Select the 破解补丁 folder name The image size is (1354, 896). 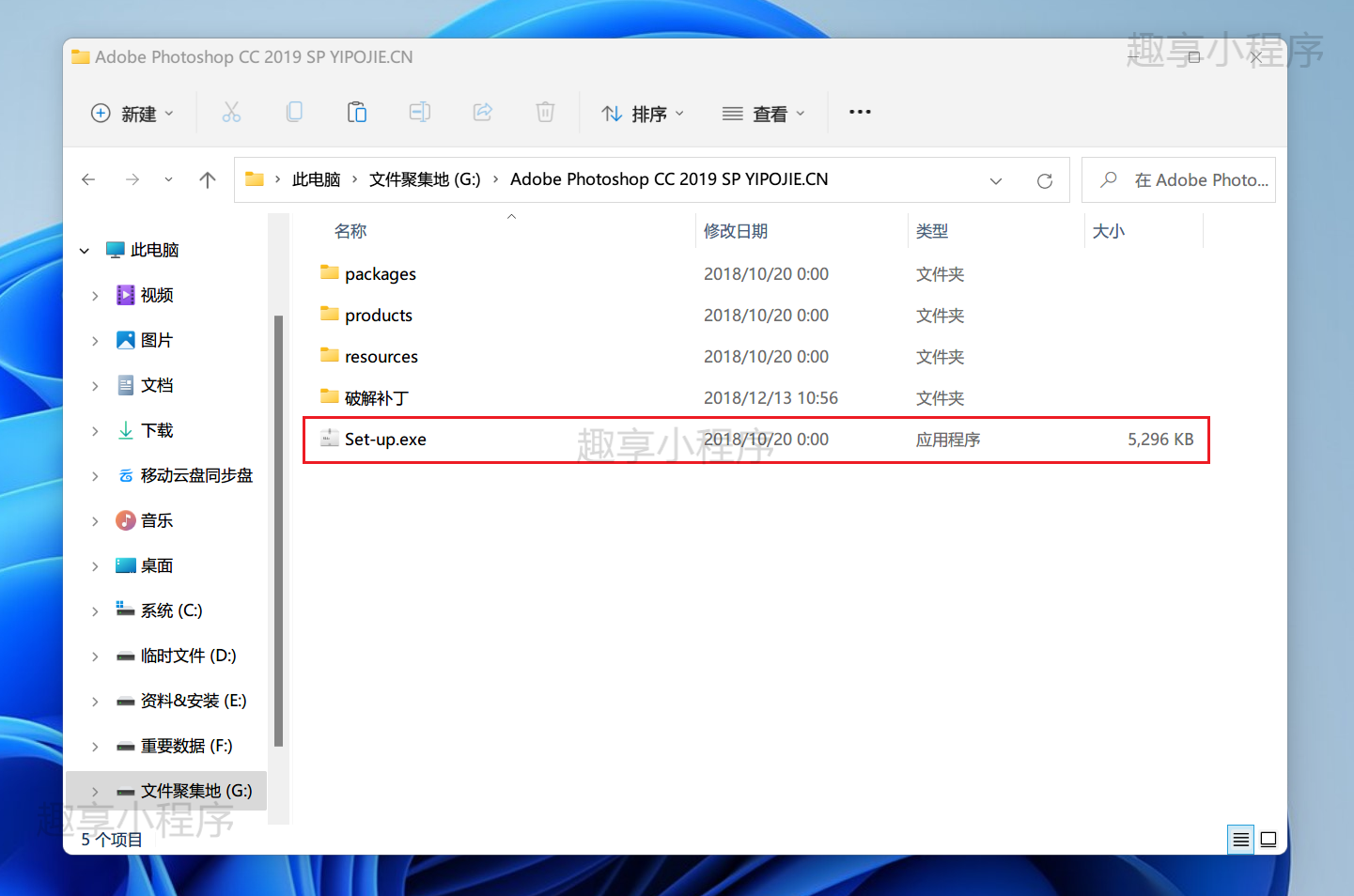377,398
